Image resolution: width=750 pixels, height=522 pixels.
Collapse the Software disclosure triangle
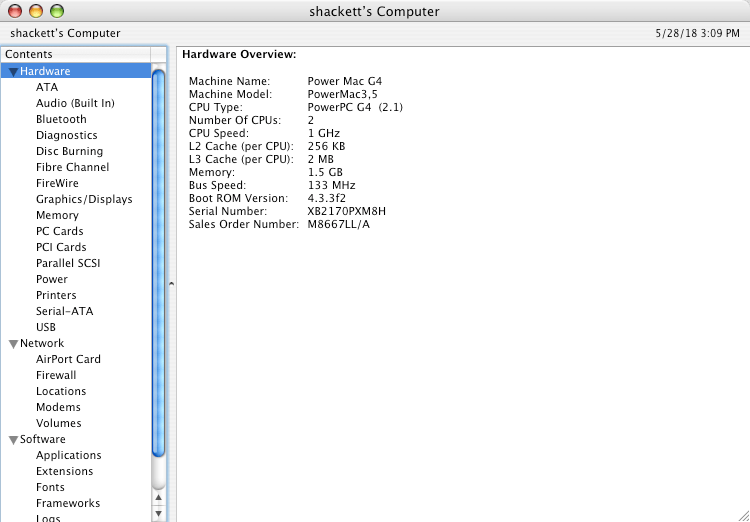click(14, 440)
